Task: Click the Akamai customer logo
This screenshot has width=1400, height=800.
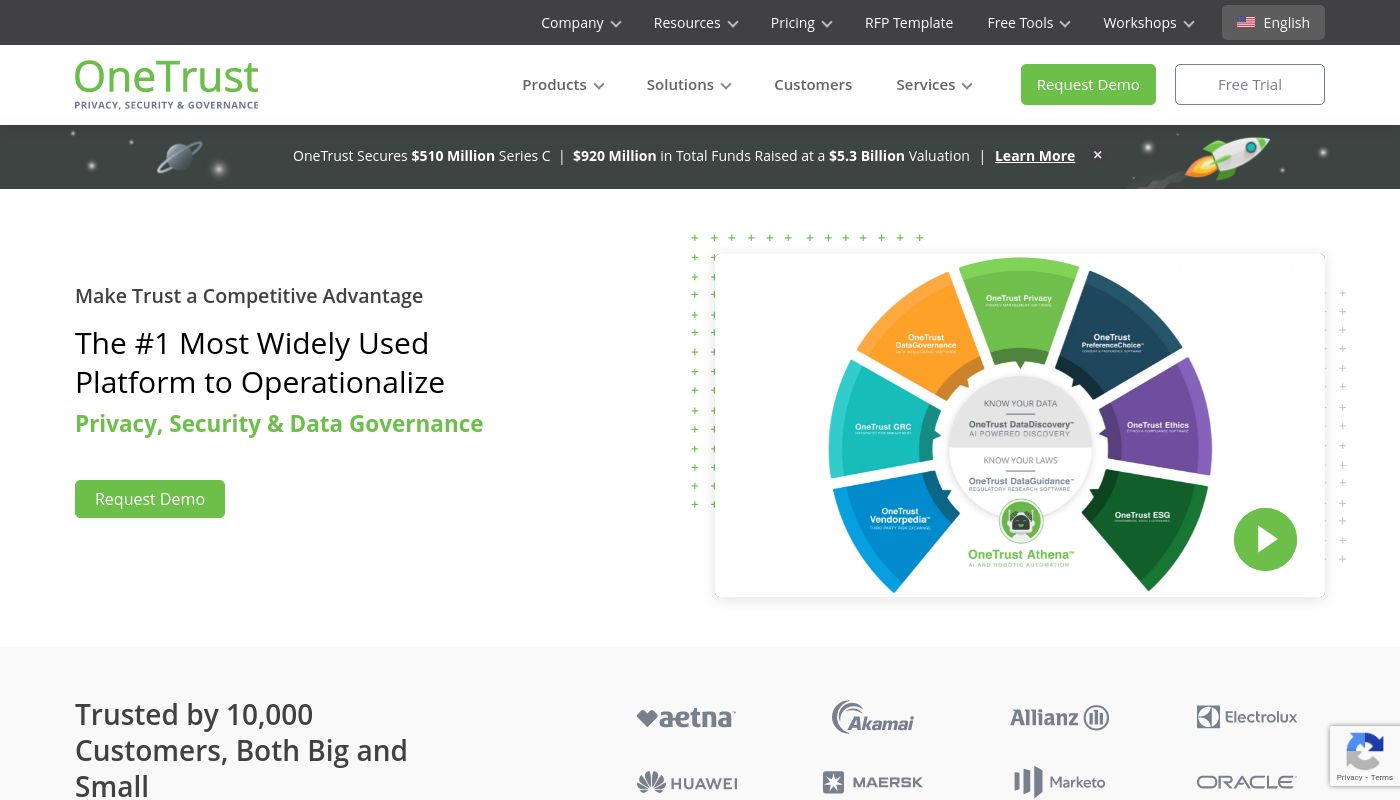Action: click(873, 717)
